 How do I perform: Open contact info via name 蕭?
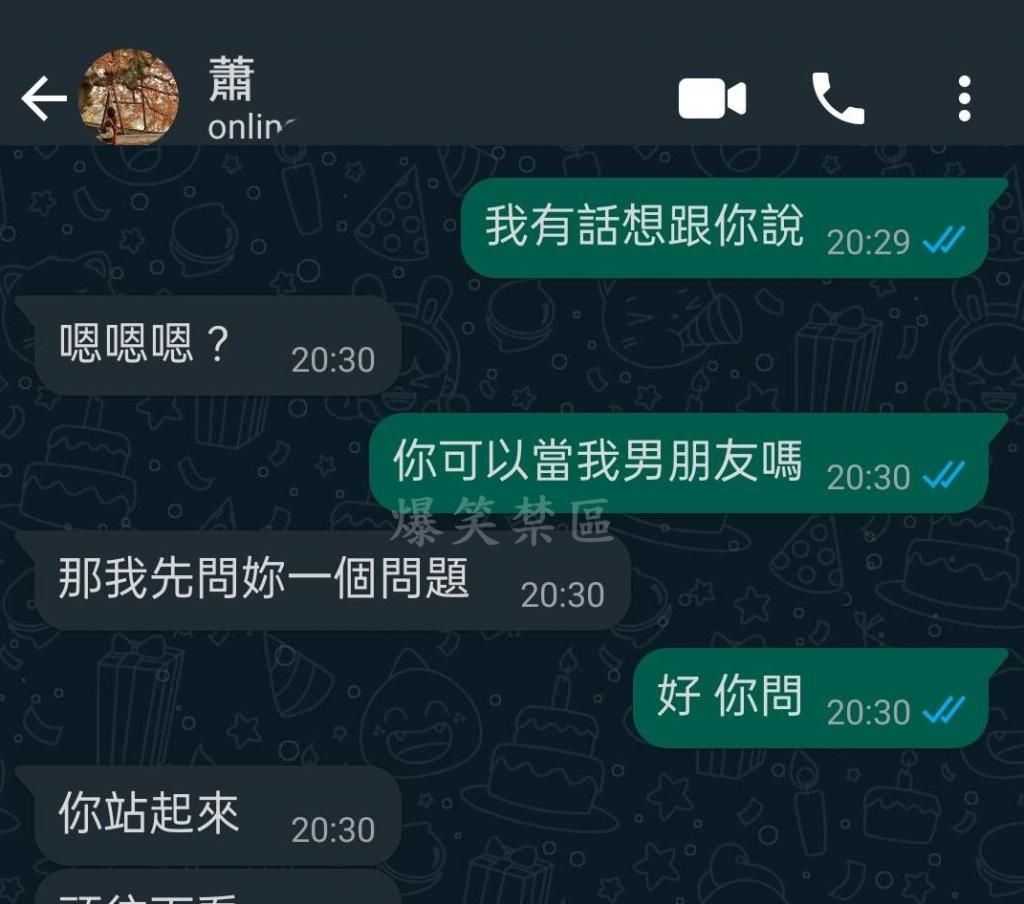click(231, 79)
